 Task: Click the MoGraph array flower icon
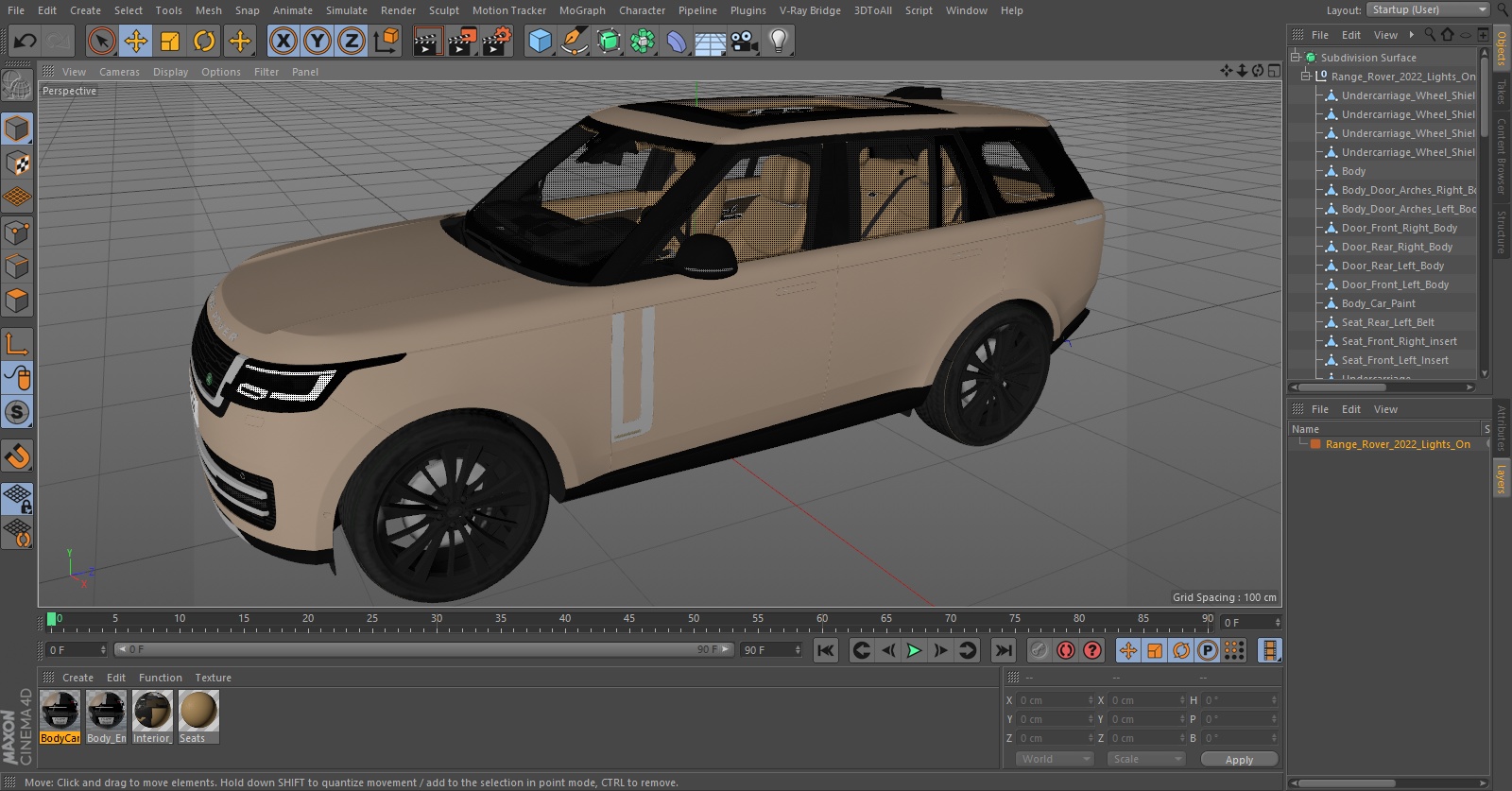pyautogui.click(x=644, y=41)
